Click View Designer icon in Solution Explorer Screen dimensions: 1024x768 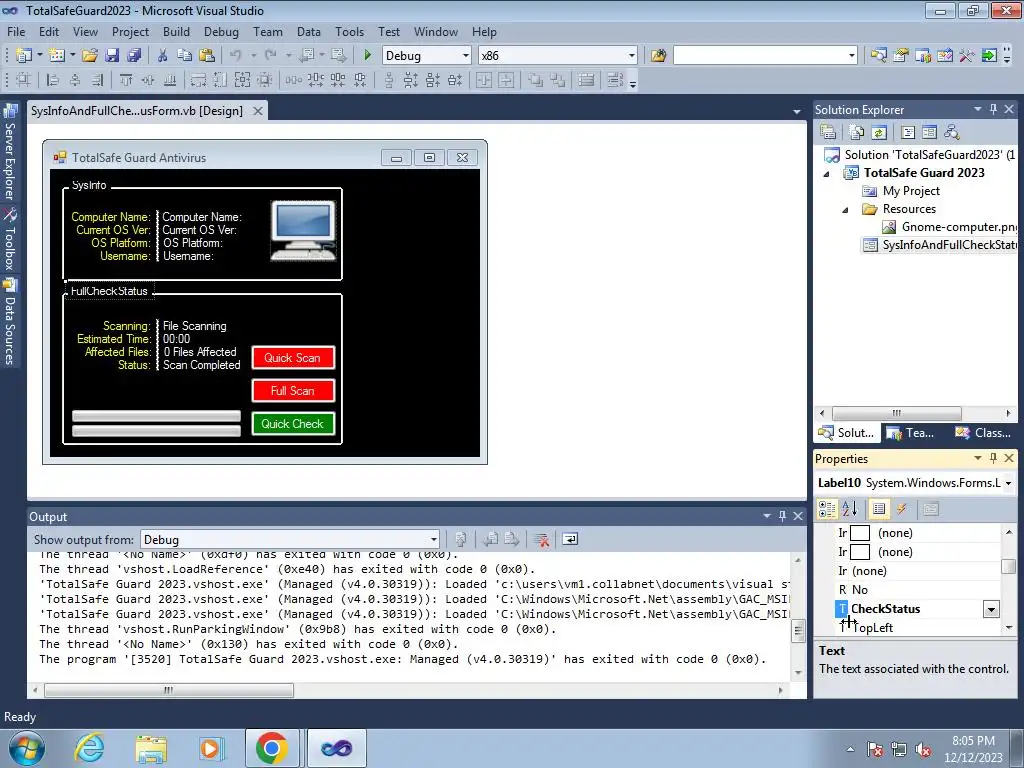(x=929, y=132)
